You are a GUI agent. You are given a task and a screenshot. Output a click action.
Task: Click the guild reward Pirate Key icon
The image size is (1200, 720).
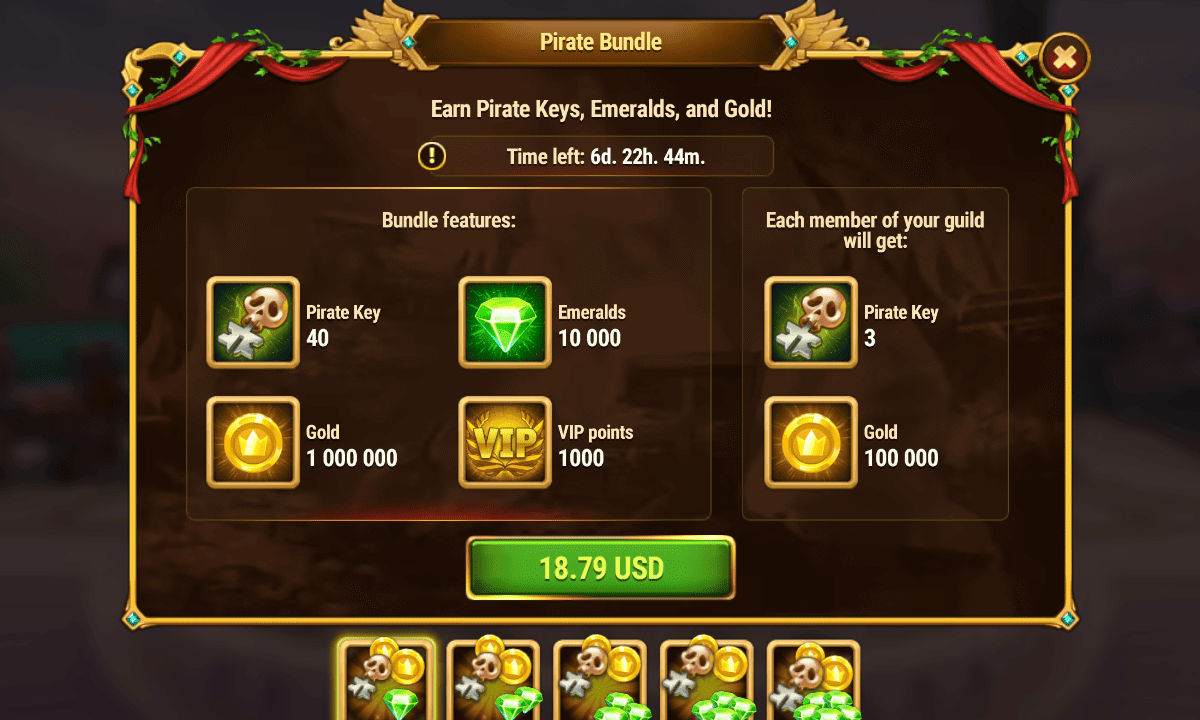(811, 323)
